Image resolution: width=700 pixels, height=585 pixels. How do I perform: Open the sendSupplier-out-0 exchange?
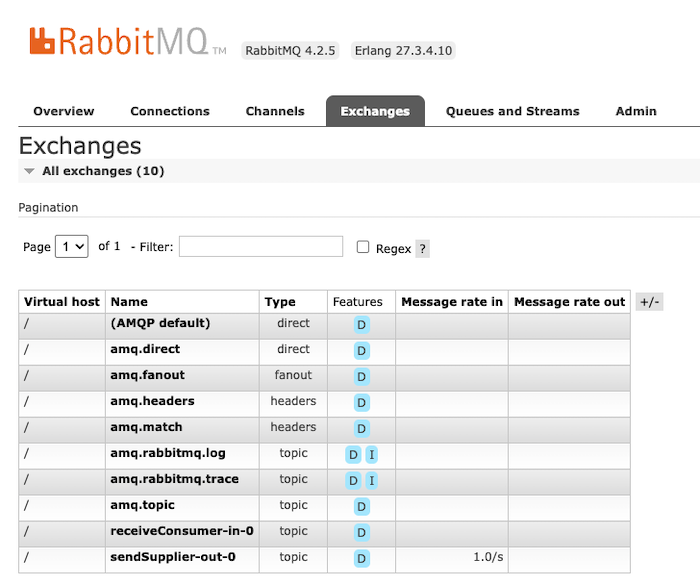173,557
